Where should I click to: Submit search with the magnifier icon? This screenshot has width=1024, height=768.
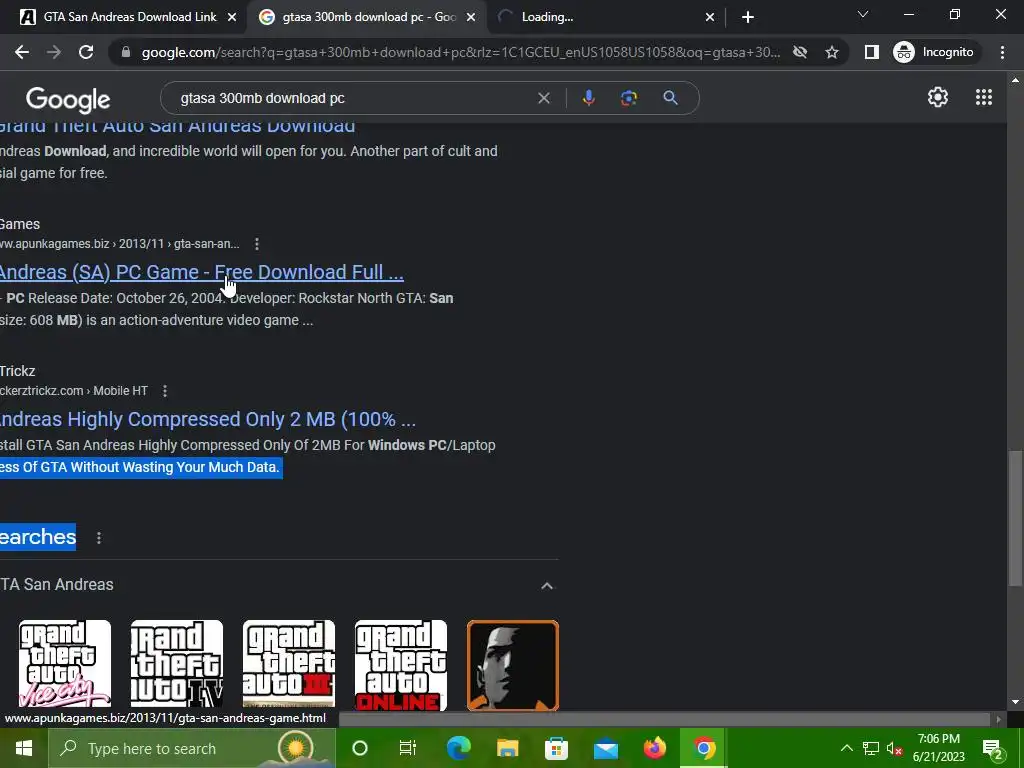[x=670, y=98]
